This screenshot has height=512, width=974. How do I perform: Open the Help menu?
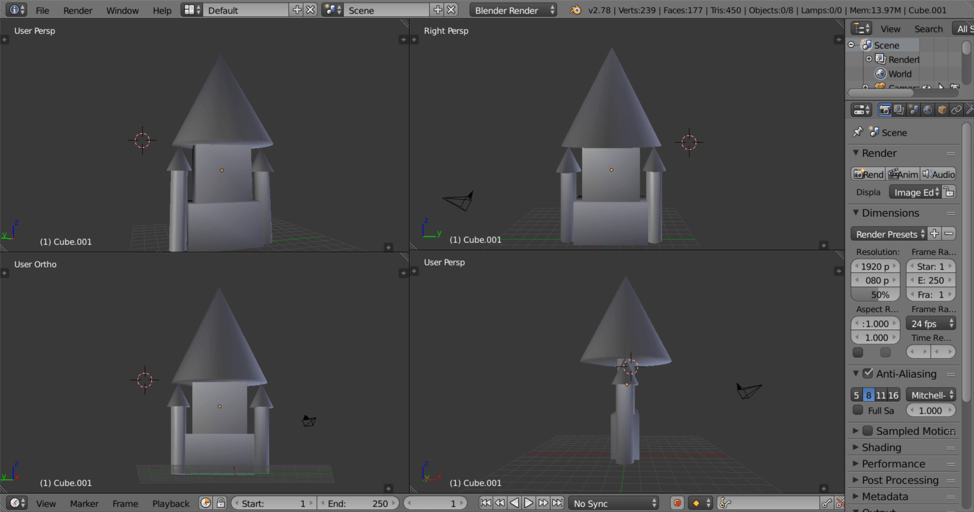click(x=162, y=11)
